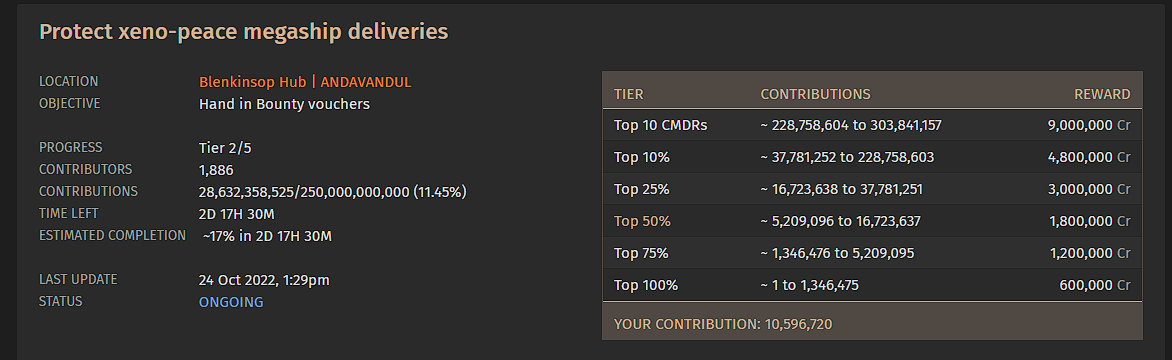The height and width of the screenshot is (360, 1172).
Task: Select the highlighted Top 50% tier row
Action: [872, 221]
